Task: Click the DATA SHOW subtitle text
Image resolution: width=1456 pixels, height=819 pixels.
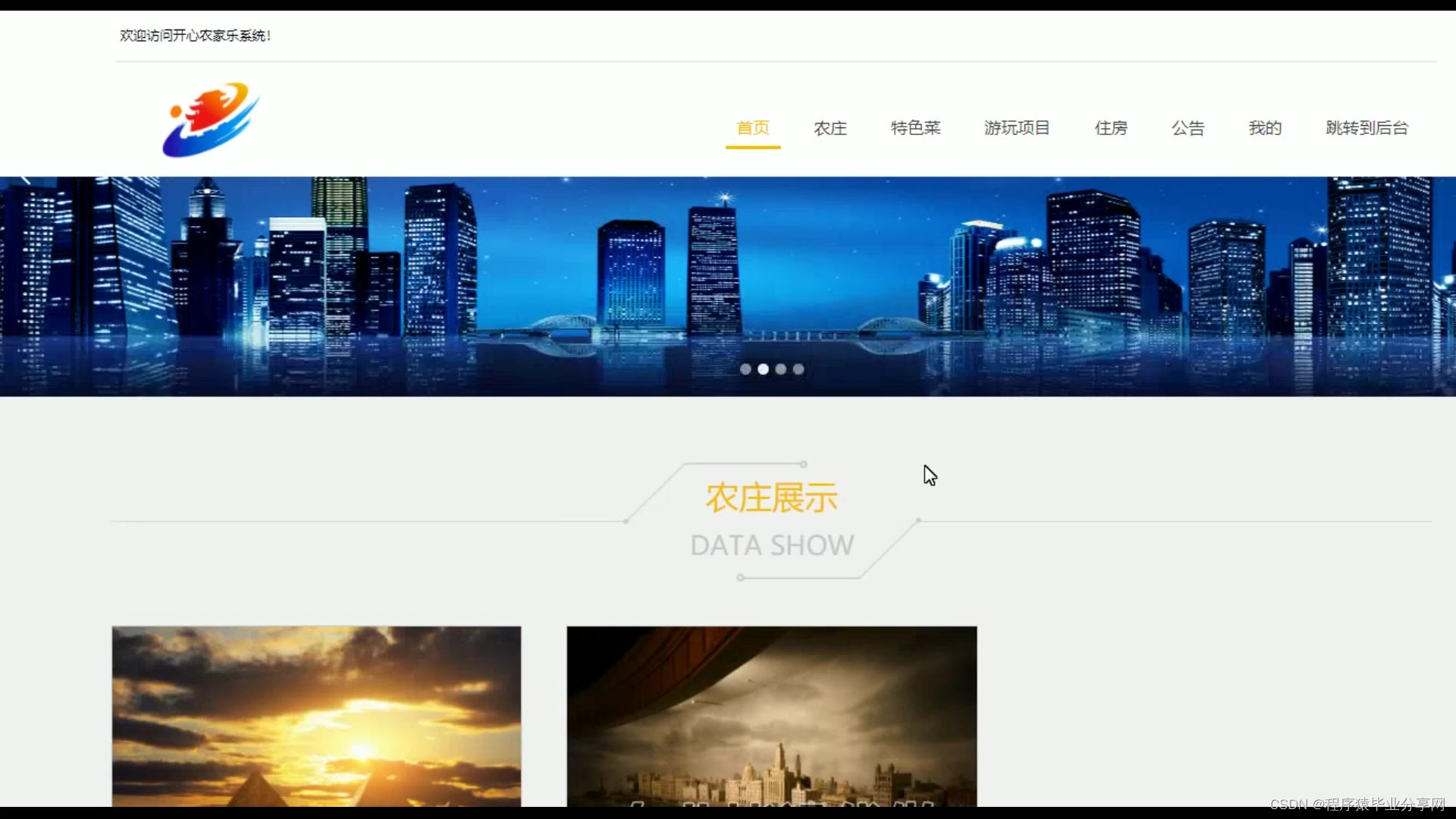Action: (x=771, y=545)
